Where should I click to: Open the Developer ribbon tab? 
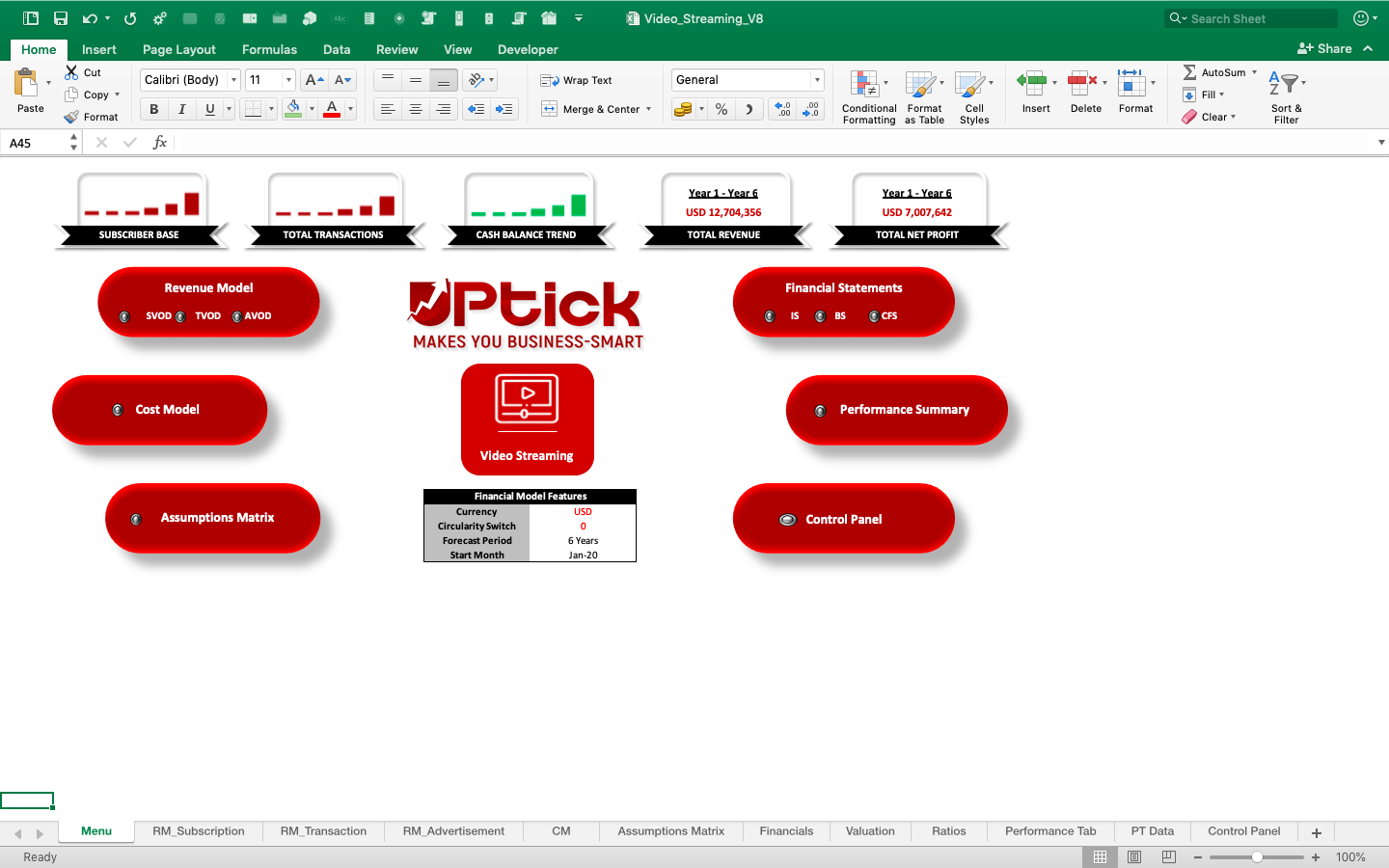(528, 49)
